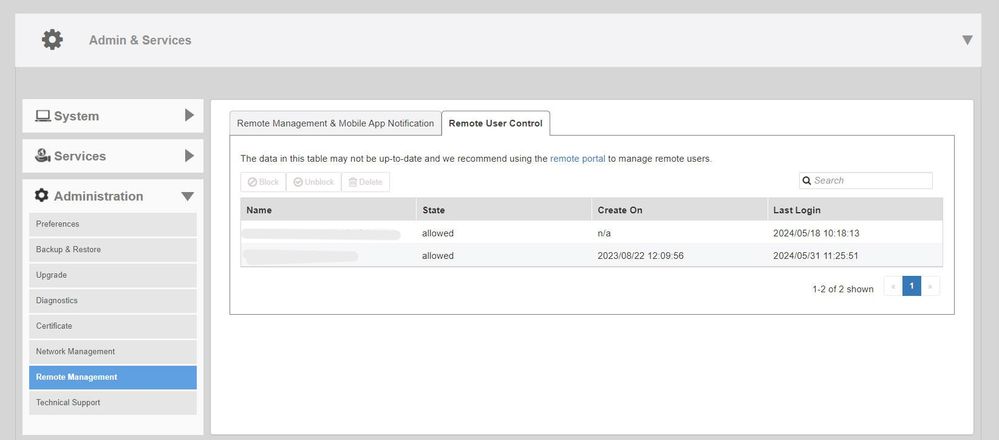The image size is (999, 440).
Task: Expand the Services section arrow
Action: (189, 156)
